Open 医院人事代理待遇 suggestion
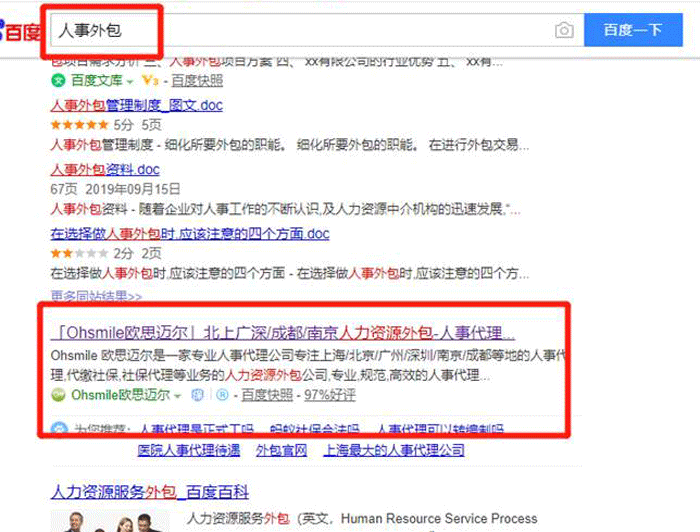Viewport: 700px width, 532px height. (x=188, y=450)
